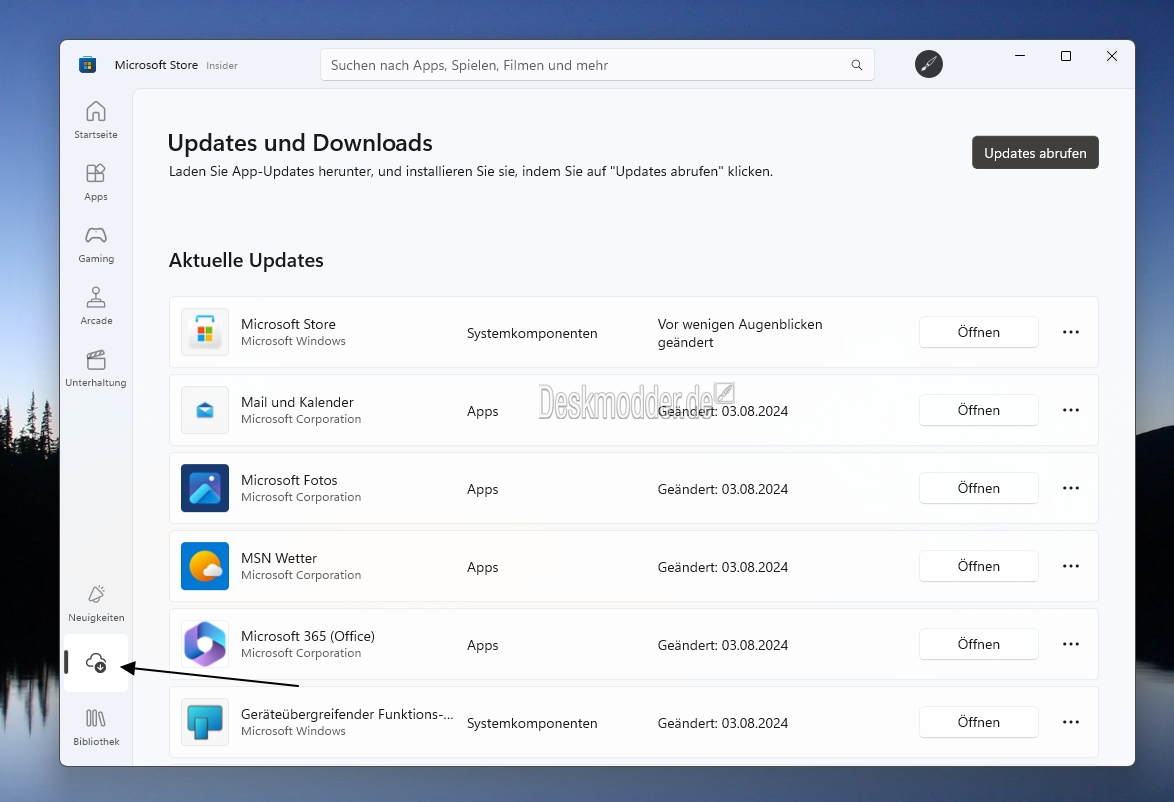The height and width of the screenshot is (802, 1174).
Task: Maximize the Microsoft Store window
Action: pos(1065,56)
